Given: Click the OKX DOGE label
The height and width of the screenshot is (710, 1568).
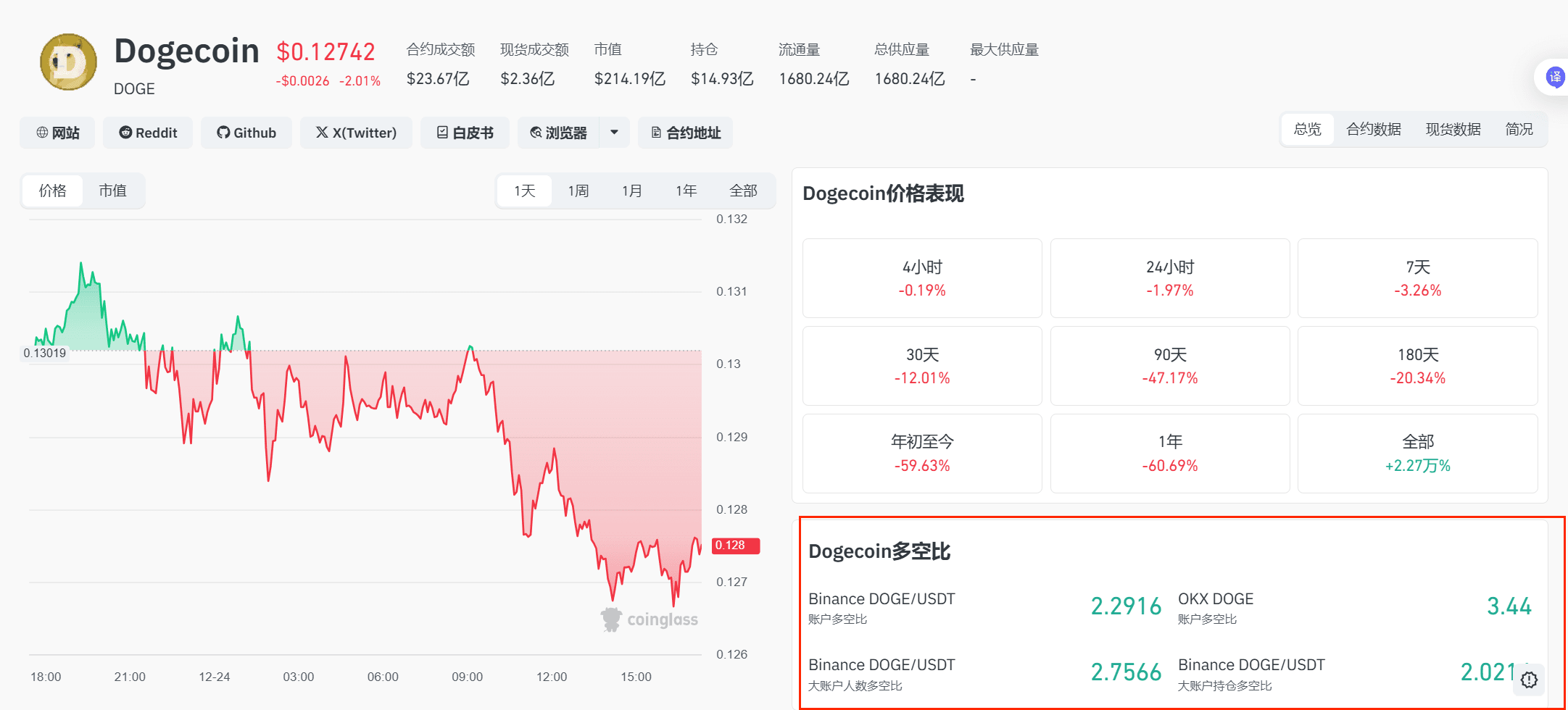Looking at the screenshot, I should 1216,599.
